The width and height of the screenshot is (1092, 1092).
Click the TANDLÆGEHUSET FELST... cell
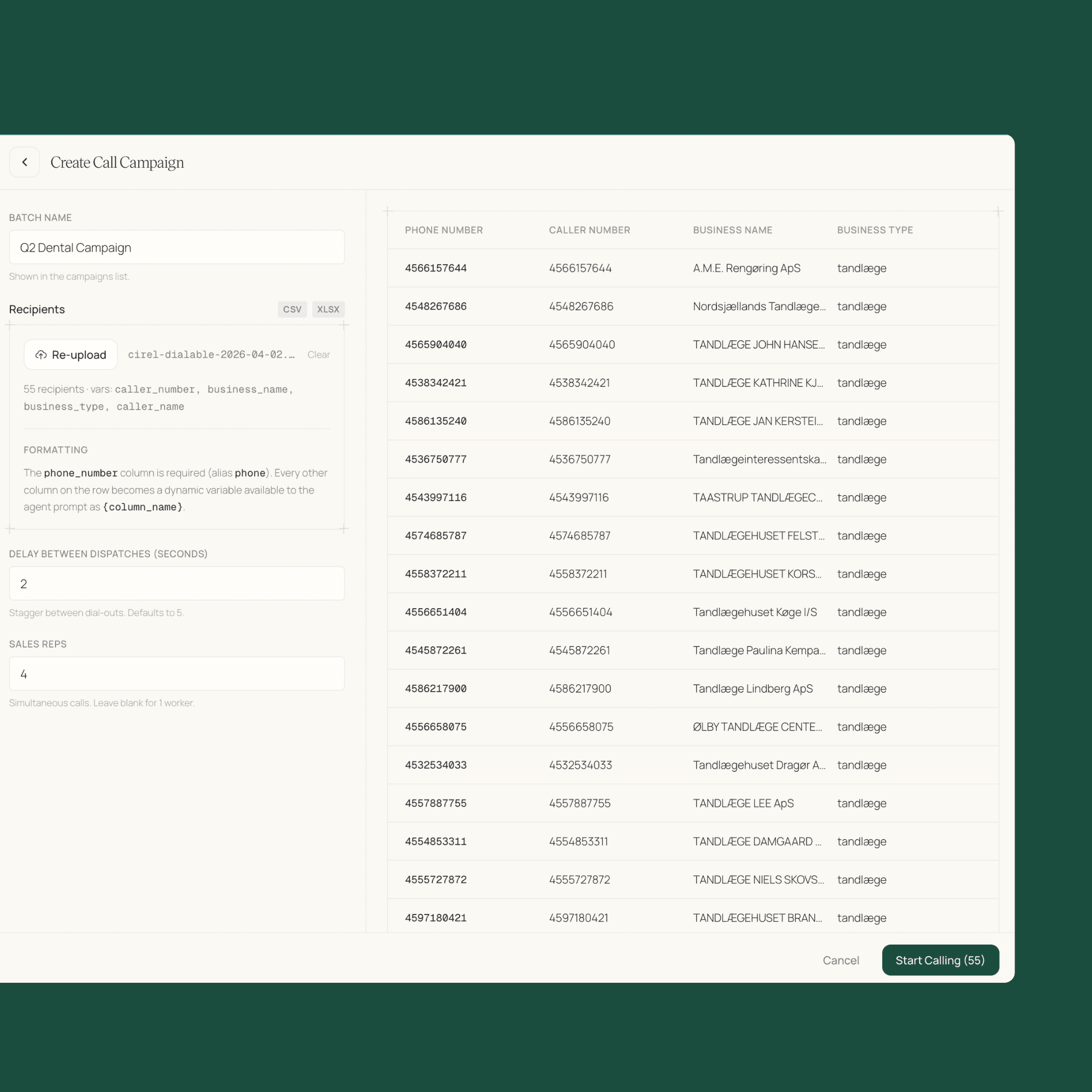click(758, 535)
